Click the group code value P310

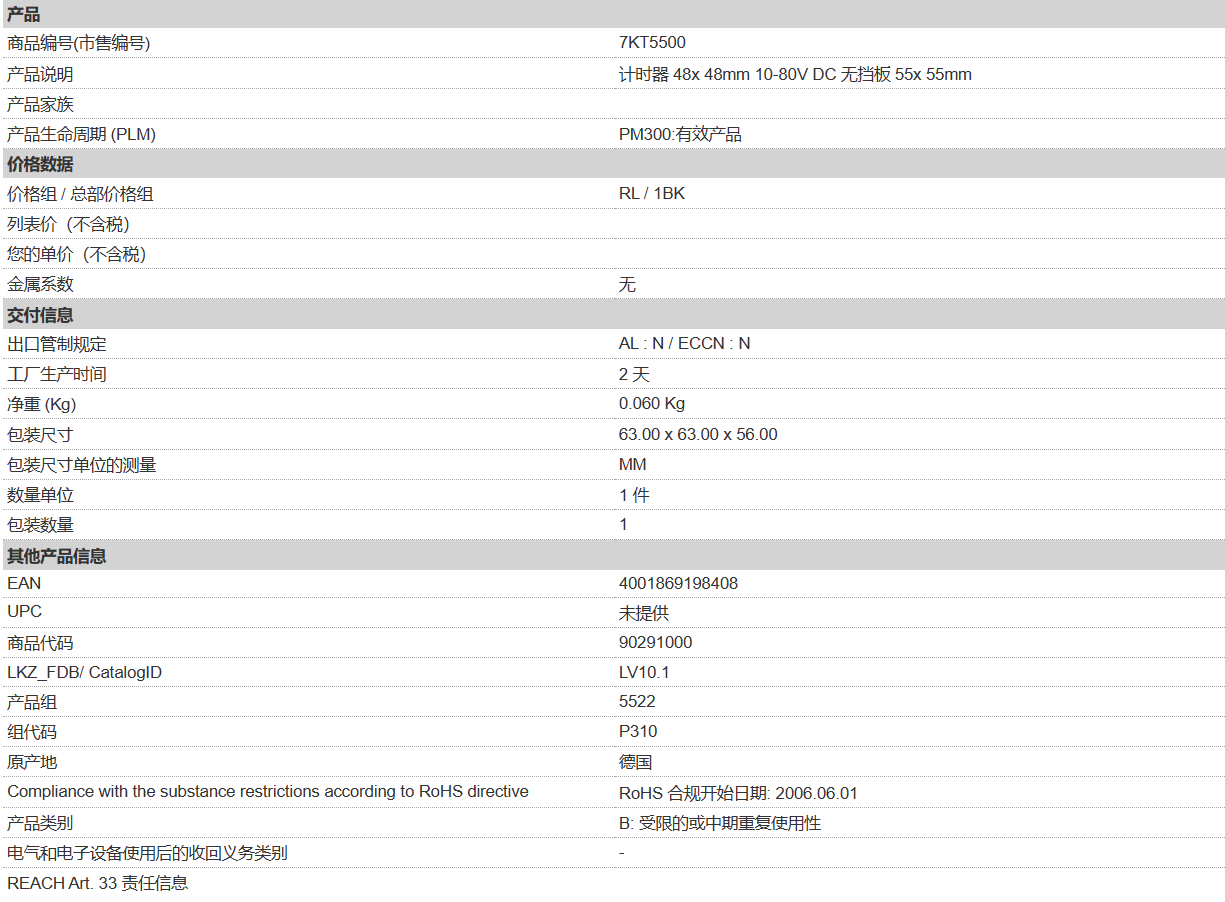pos(638,731)
